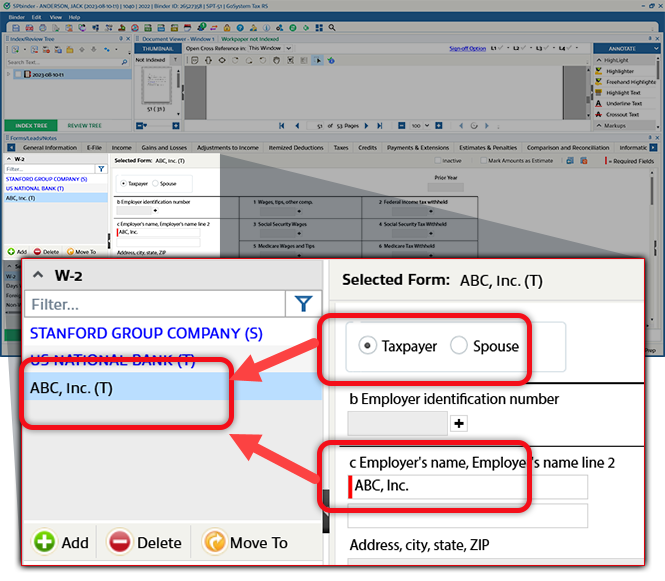Select the hand pan tool in viewer toolbar
The image size is (665, 581).
(x=277, y=60)
